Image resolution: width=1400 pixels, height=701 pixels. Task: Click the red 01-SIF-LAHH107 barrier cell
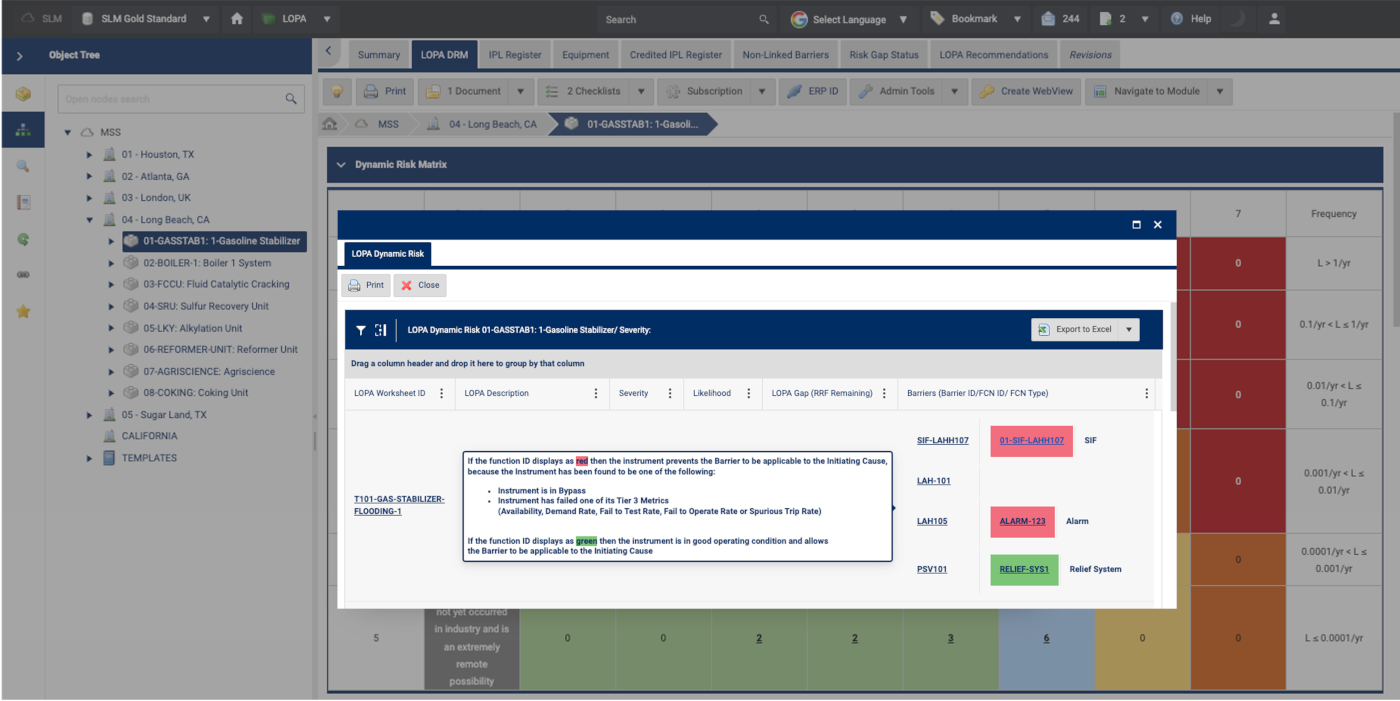pyautogui.click(x=1031, y=441)
